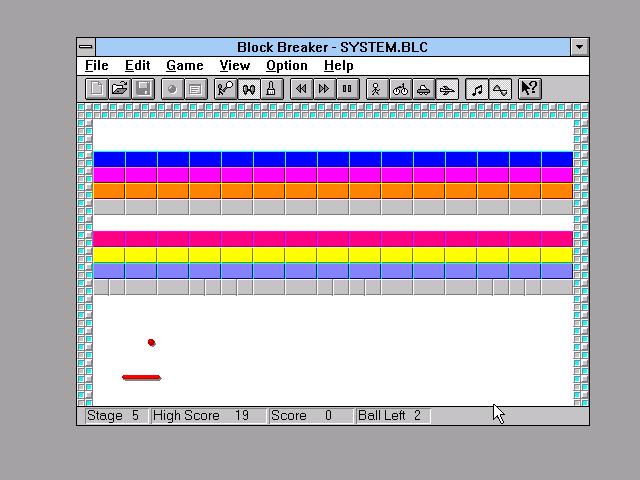Pause the game with pause button
The height and width of the screenshot is (480, 640).
(347, 89)
